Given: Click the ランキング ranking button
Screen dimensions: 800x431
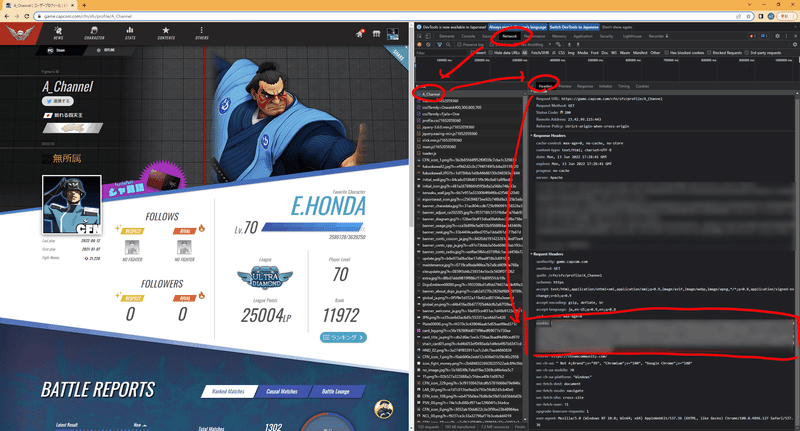Looking at the screenshot, I should 343,337.
